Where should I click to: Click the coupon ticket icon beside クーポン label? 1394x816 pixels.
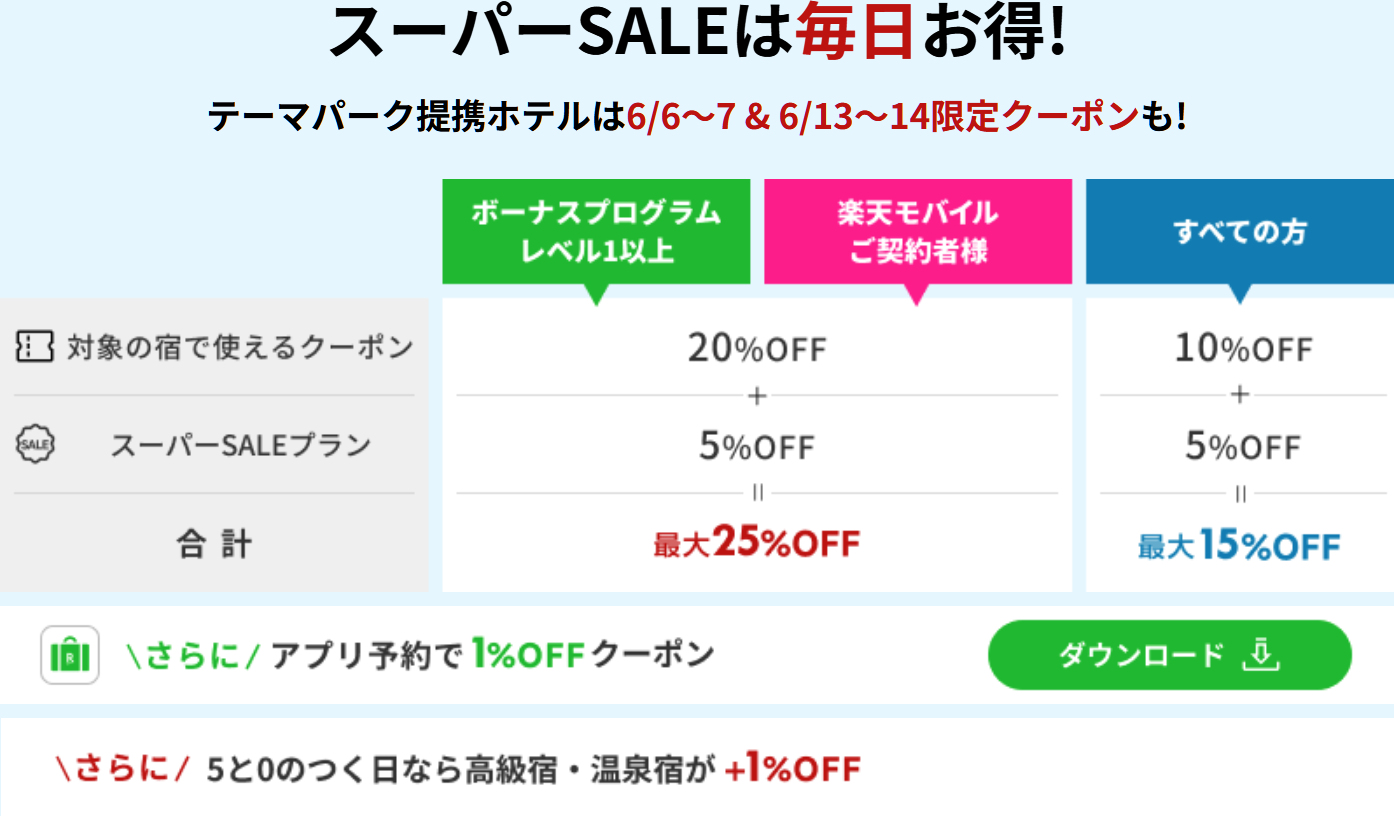[x=33, y=345]
